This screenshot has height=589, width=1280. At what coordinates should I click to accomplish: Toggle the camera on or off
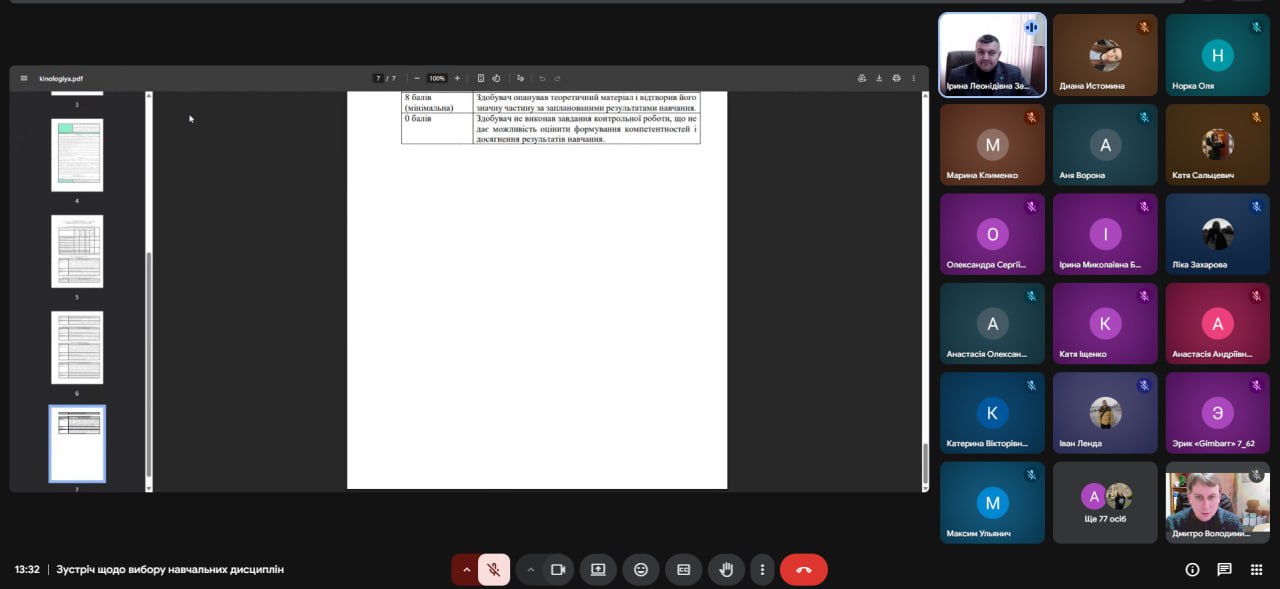(558, 569)
